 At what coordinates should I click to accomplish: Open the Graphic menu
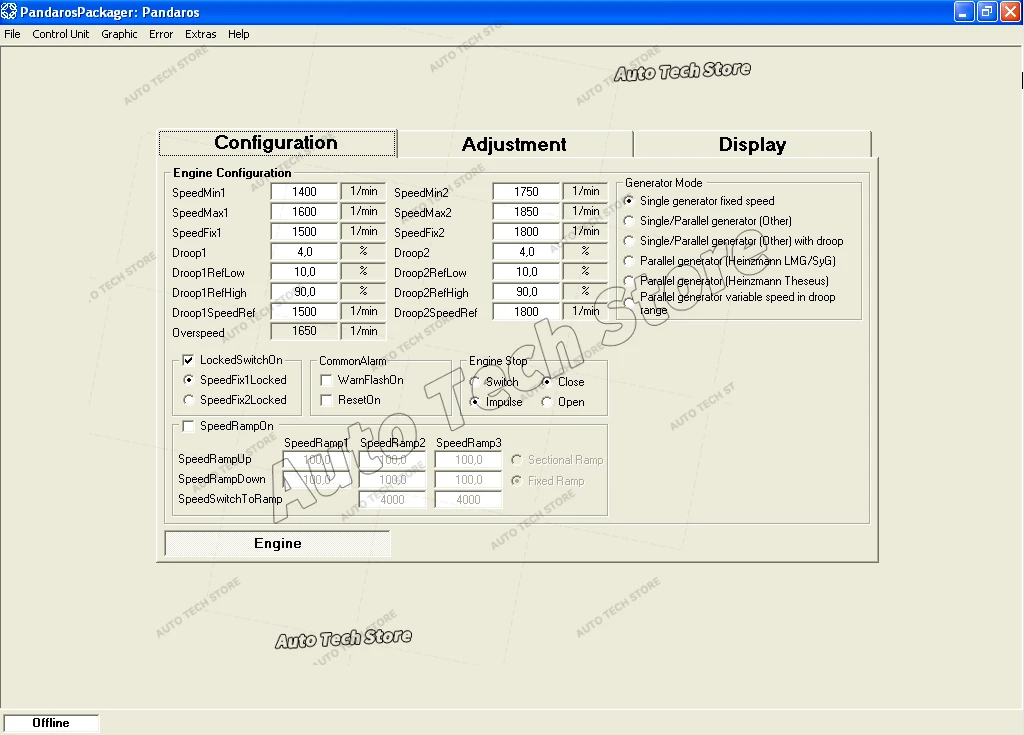pyautogui.click(x=119, y=34)
